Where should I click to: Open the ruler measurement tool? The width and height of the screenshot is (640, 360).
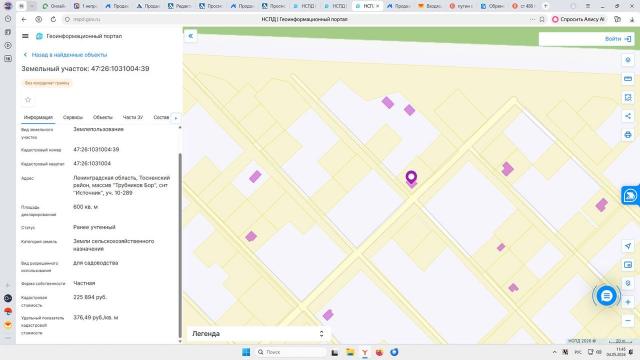pyautogui.click(x=628, y=78)
